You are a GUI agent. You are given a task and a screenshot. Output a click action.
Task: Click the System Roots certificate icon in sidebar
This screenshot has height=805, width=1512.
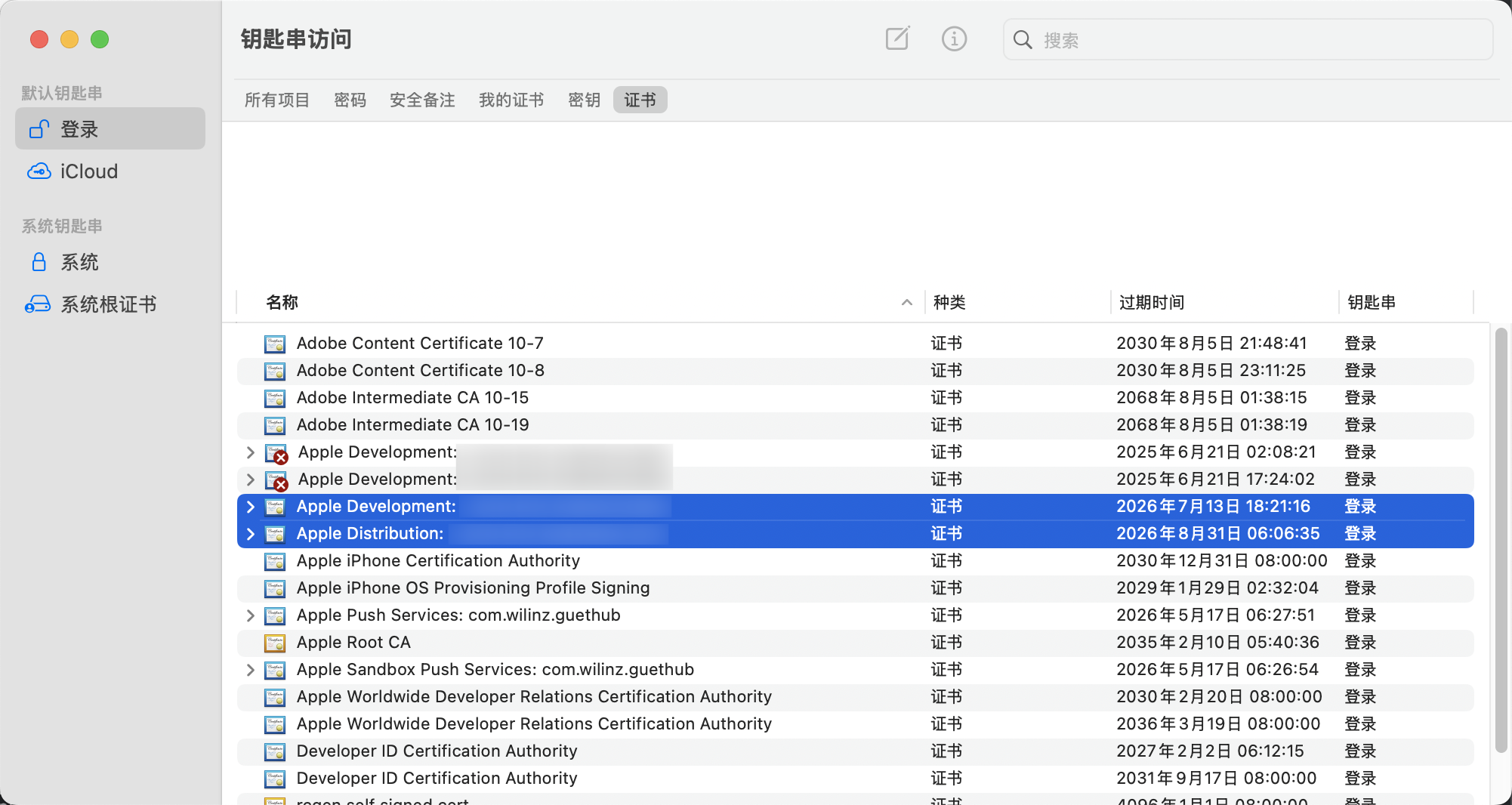pyautogui.click(x=38, y=304)
